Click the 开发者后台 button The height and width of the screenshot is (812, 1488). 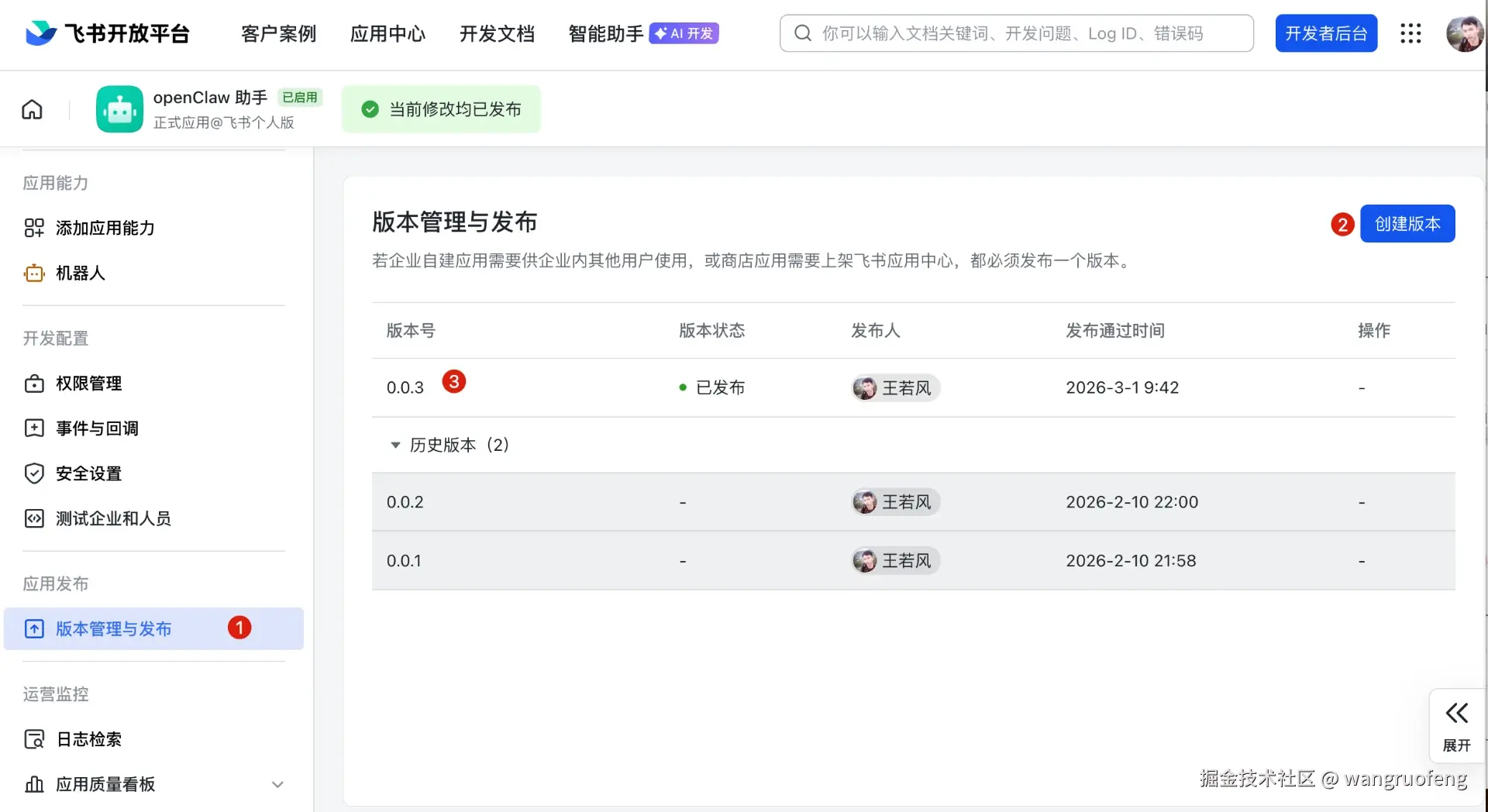coord(1326,33)
